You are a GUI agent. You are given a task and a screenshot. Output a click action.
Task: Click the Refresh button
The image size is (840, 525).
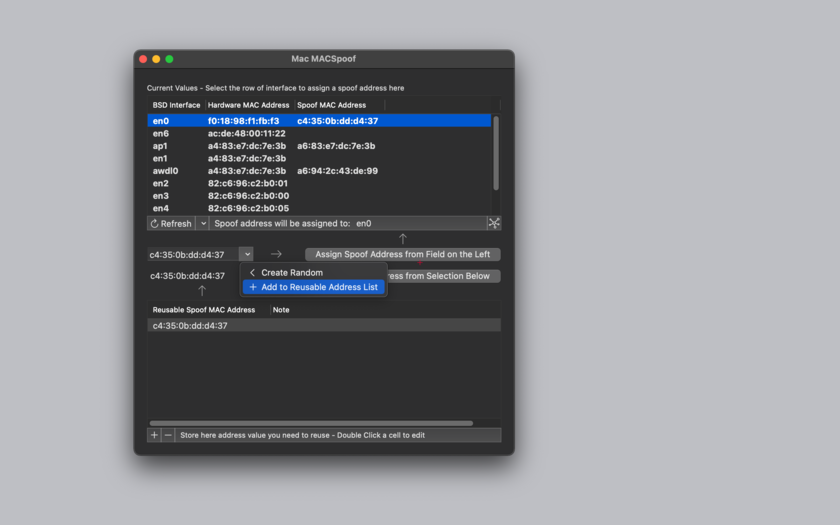(x=171, y=223)
